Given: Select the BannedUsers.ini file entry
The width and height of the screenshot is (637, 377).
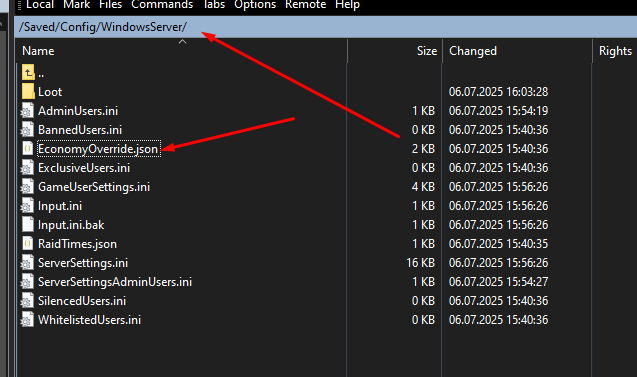Looking at the screenshot, I should pyautogui.click(x=80, y=130).
